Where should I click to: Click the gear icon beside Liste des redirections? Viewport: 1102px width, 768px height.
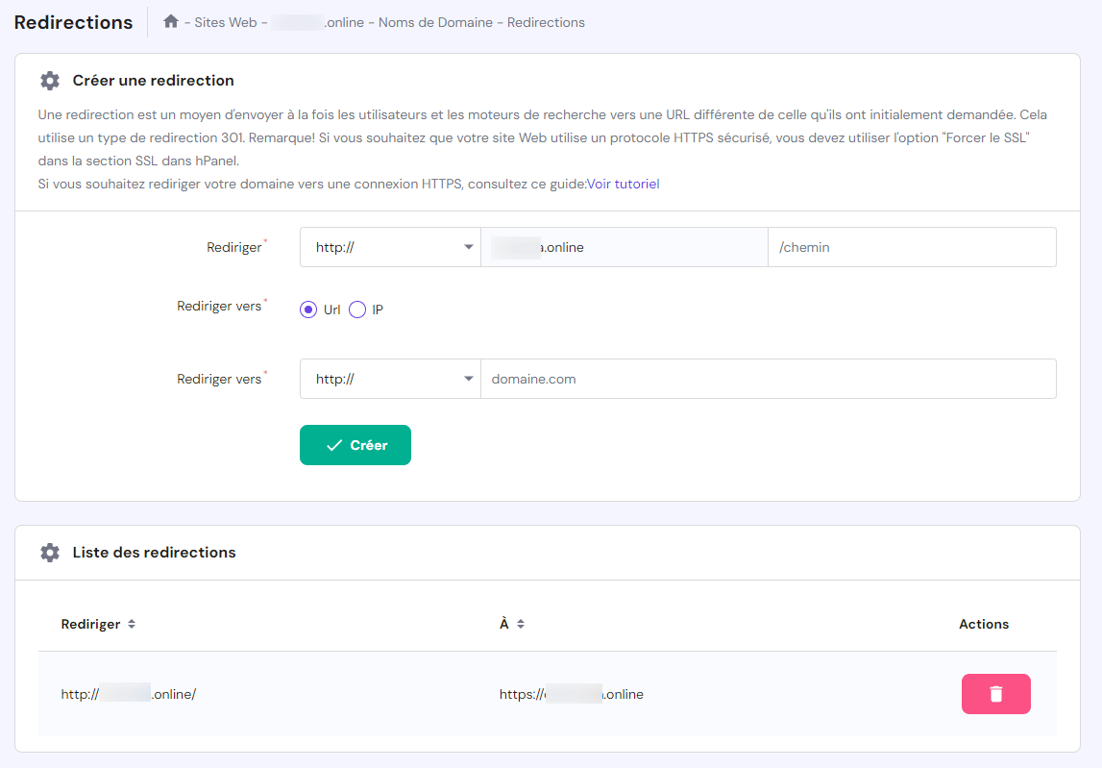click(x=50, y=551)
